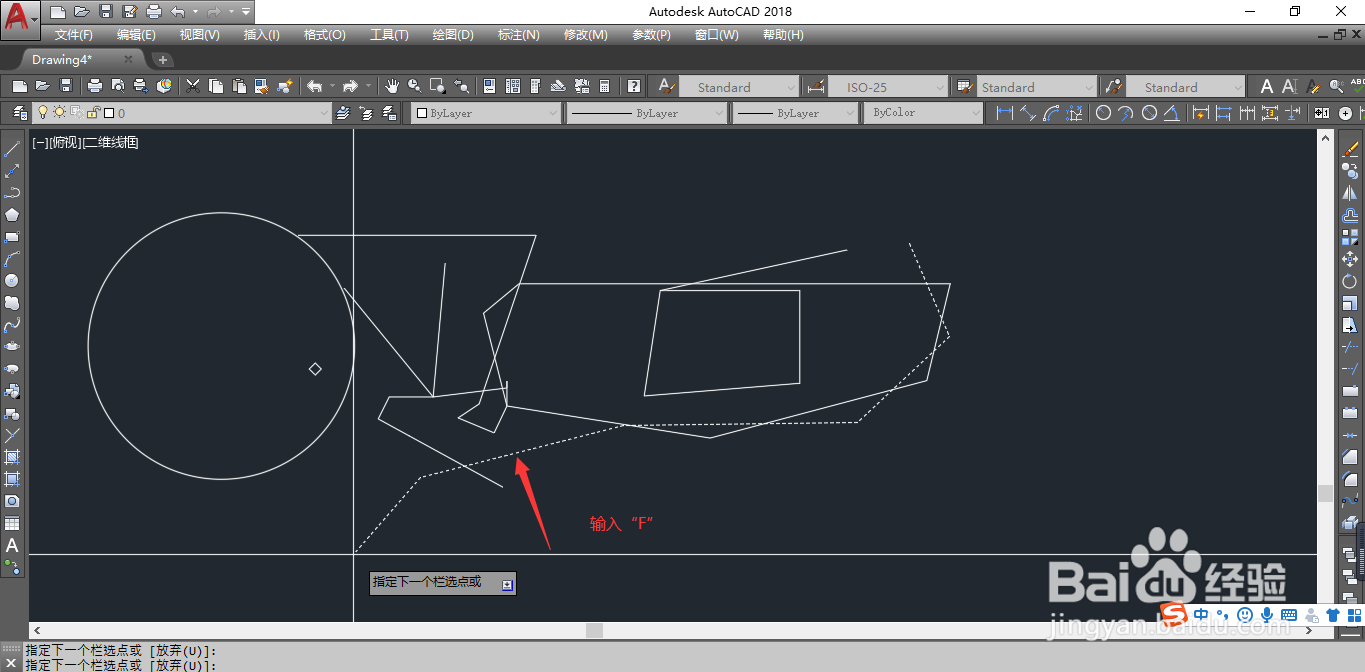Click Aligned Dimension tool icon
The width and height of the screenshot is (1365, 672).
[1028, 113]
